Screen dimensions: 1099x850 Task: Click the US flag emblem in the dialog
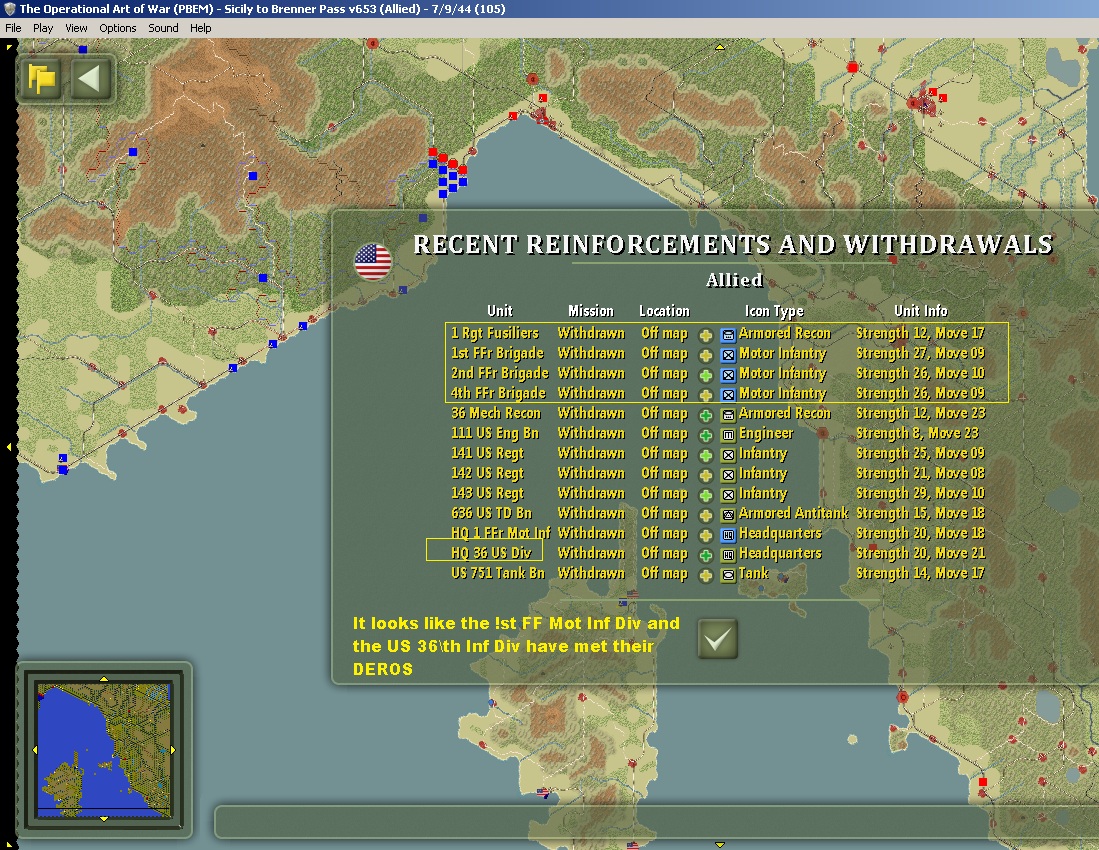[373, 261]
